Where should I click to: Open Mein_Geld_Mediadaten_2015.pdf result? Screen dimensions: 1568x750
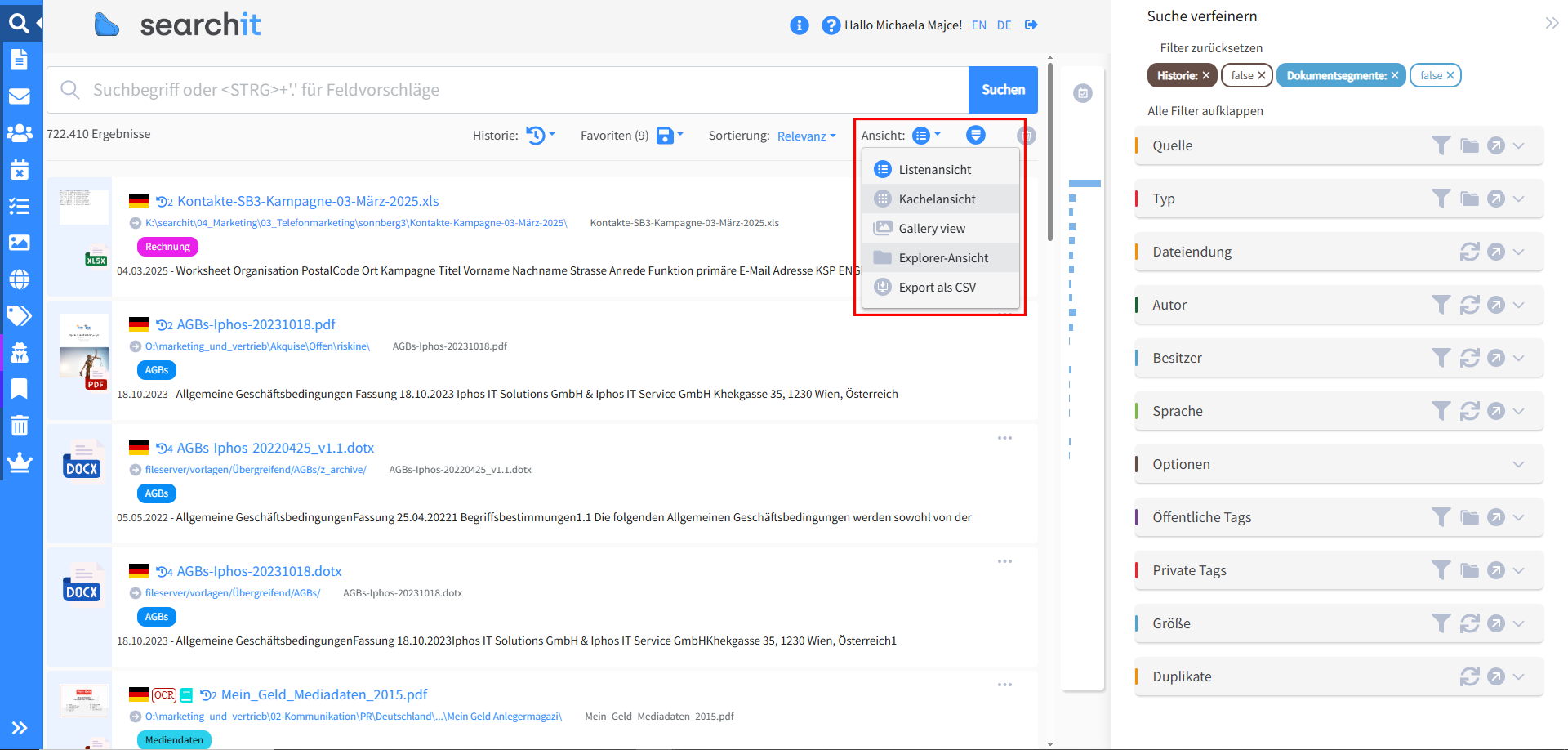(x=324, y=694)
